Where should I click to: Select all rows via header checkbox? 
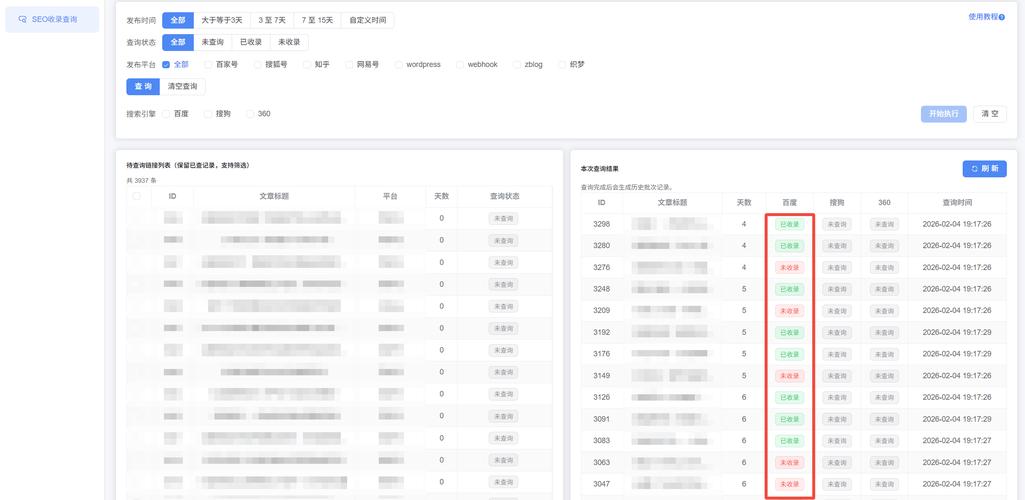(137, 196)
